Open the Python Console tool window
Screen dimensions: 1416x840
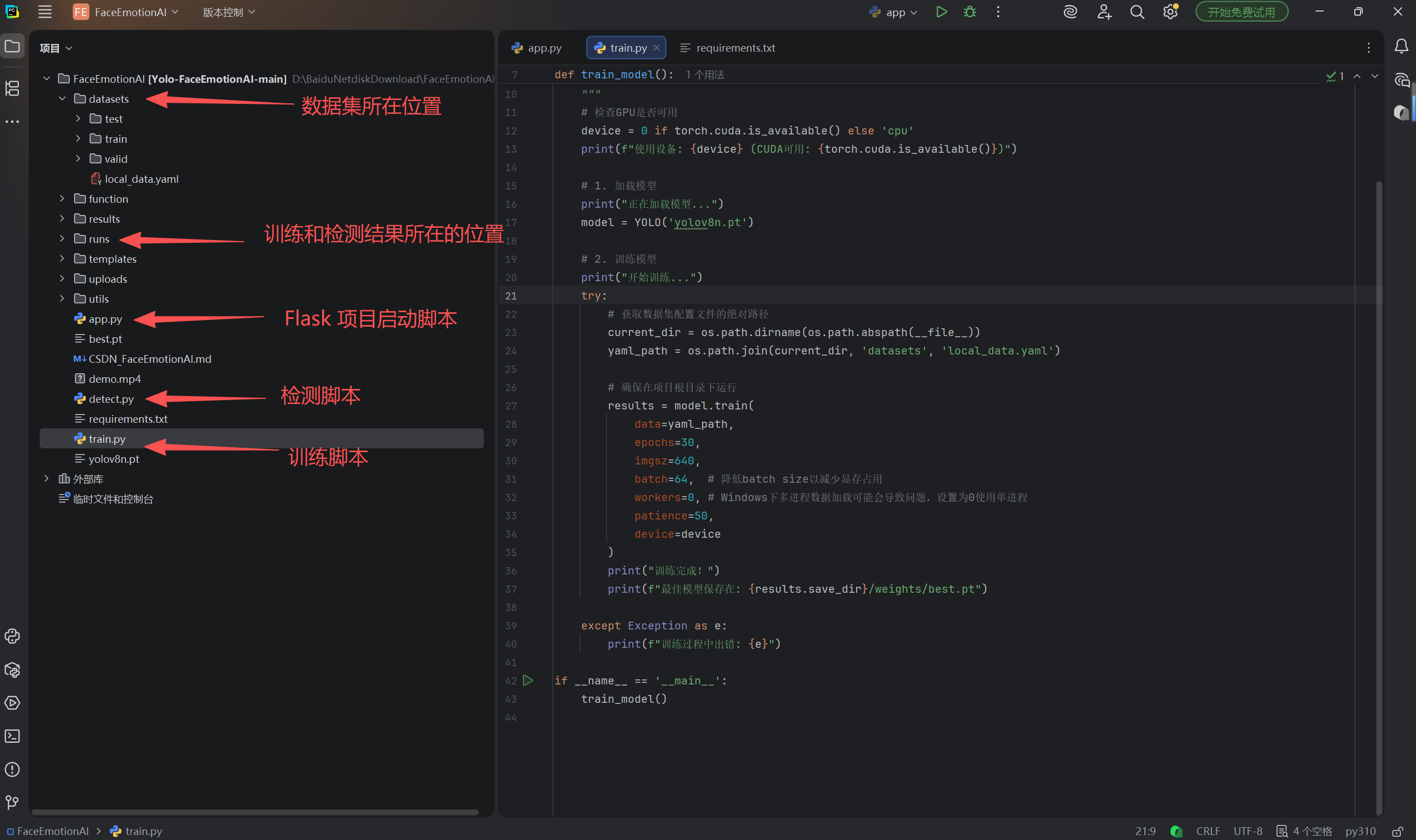click(12, 636)
